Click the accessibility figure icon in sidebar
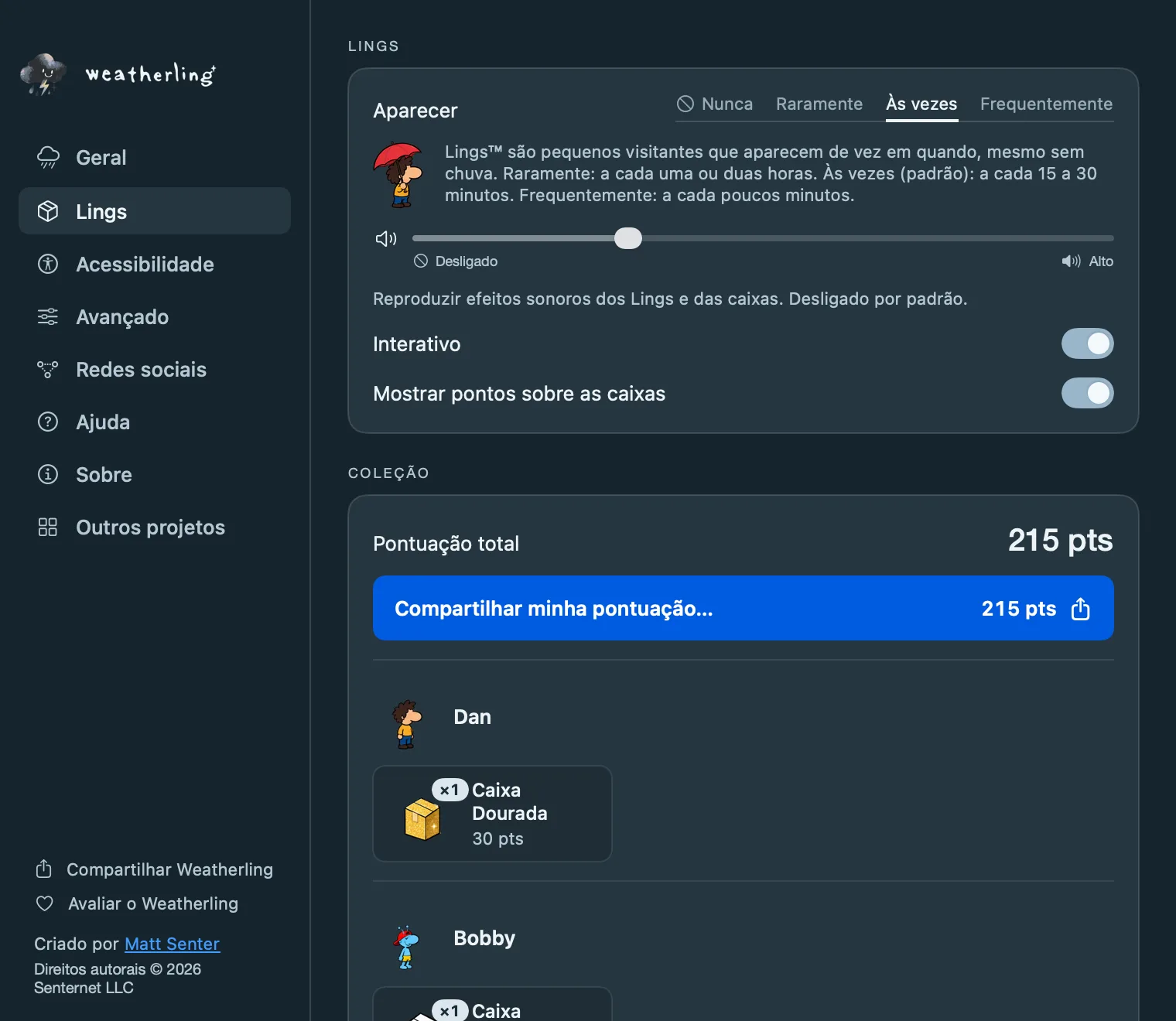The height and width of the screenshot is (1021, 1176). click(x=48, y=264)
